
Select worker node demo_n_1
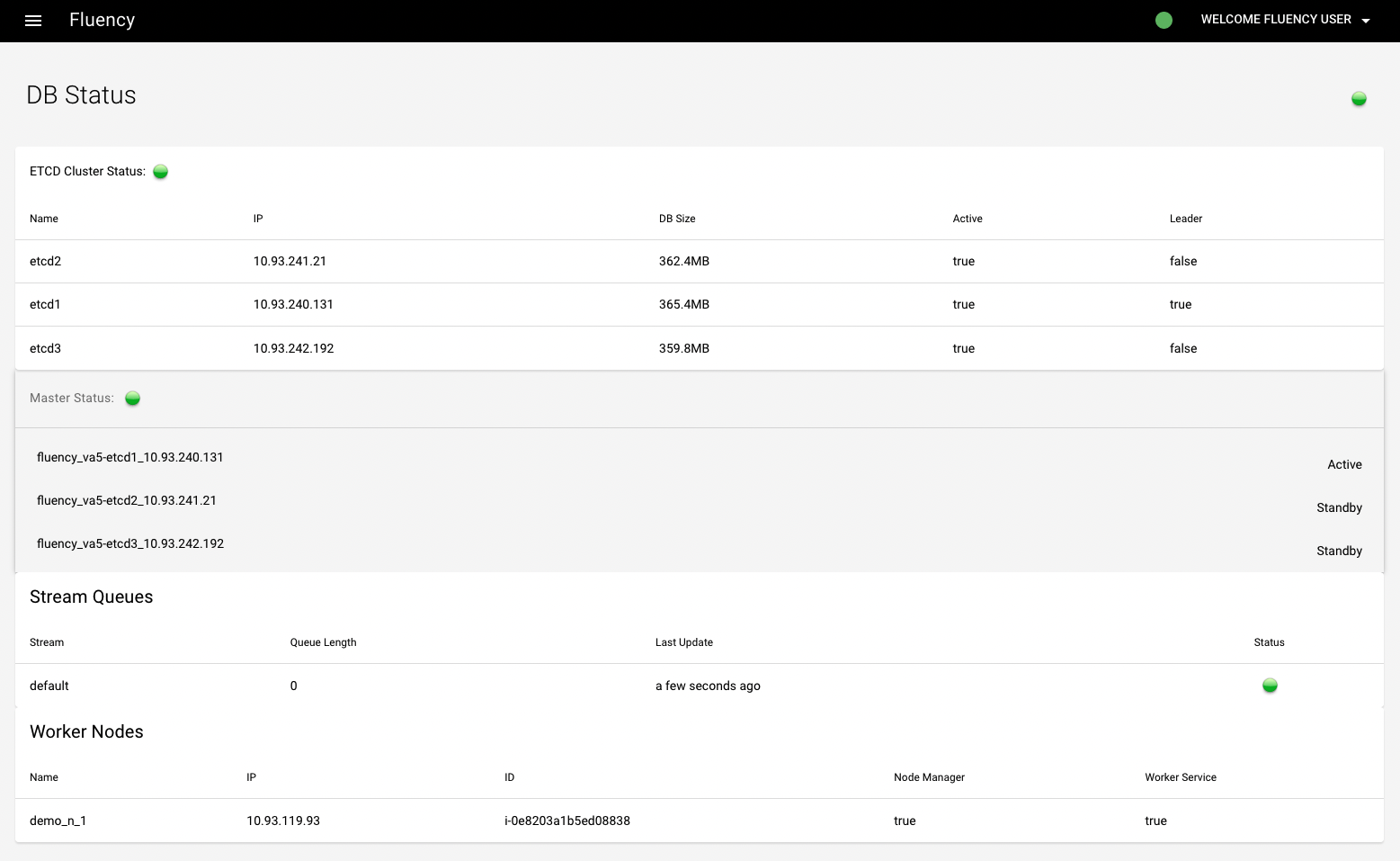coord(58,821)
